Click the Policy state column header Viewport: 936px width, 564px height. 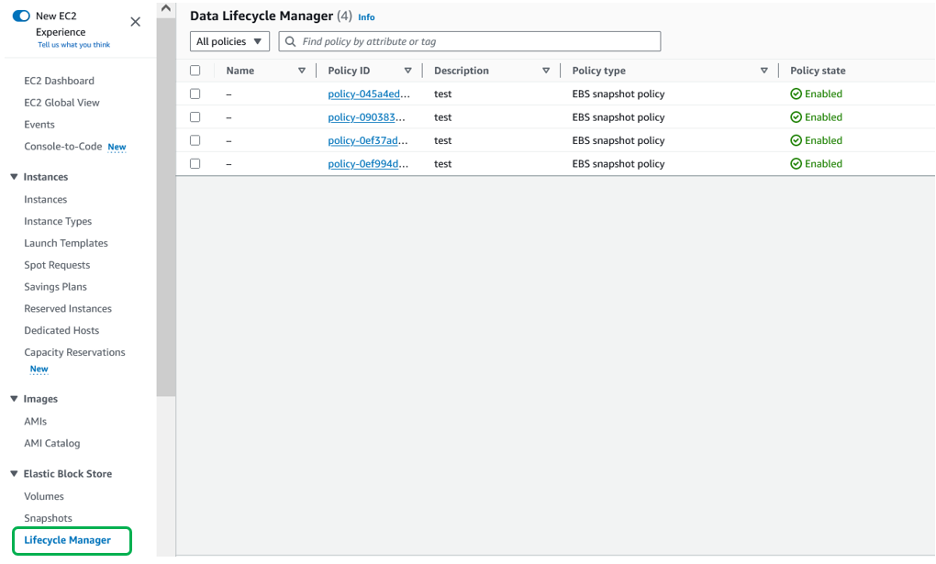coord(818,70)
